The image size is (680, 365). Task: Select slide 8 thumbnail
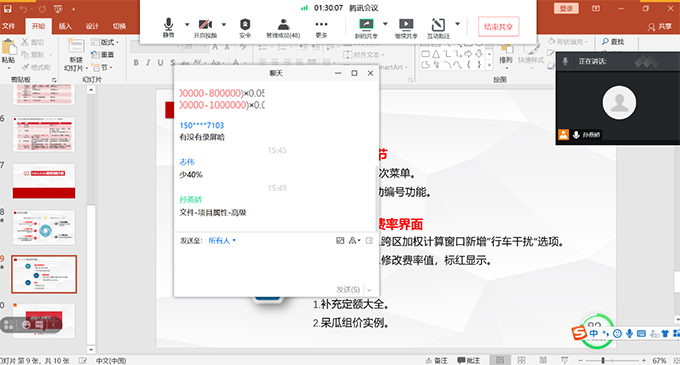click(x=44, y=228)
